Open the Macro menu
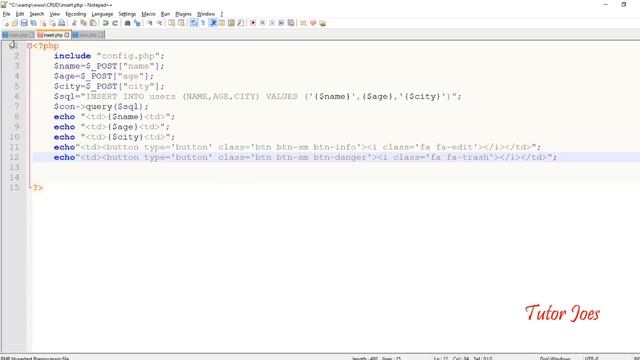Viewport: 640px width, 360px height. coord(149,14)
